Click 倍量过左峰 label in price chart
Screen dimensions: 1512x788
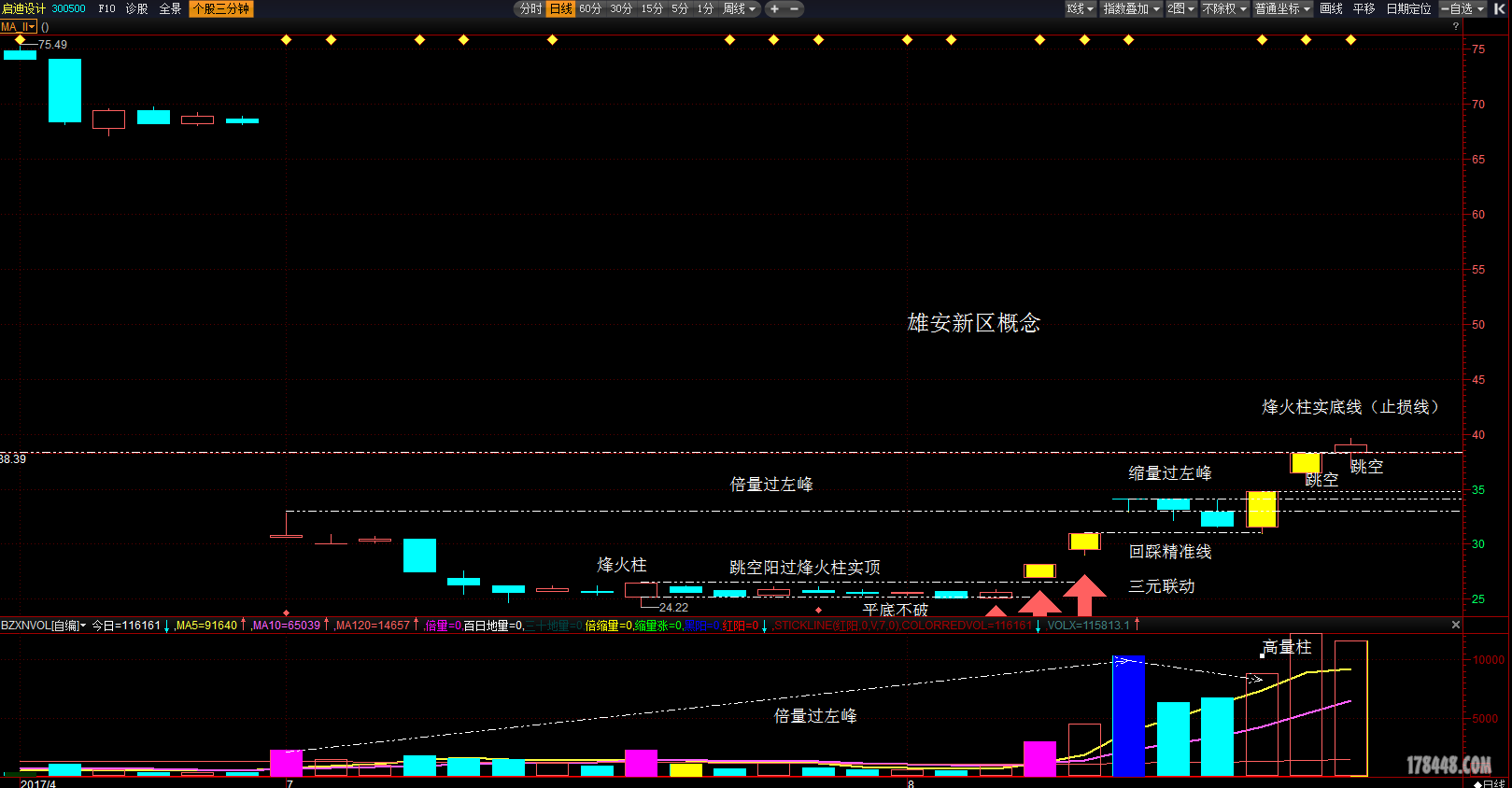click(x=771, y=485)
